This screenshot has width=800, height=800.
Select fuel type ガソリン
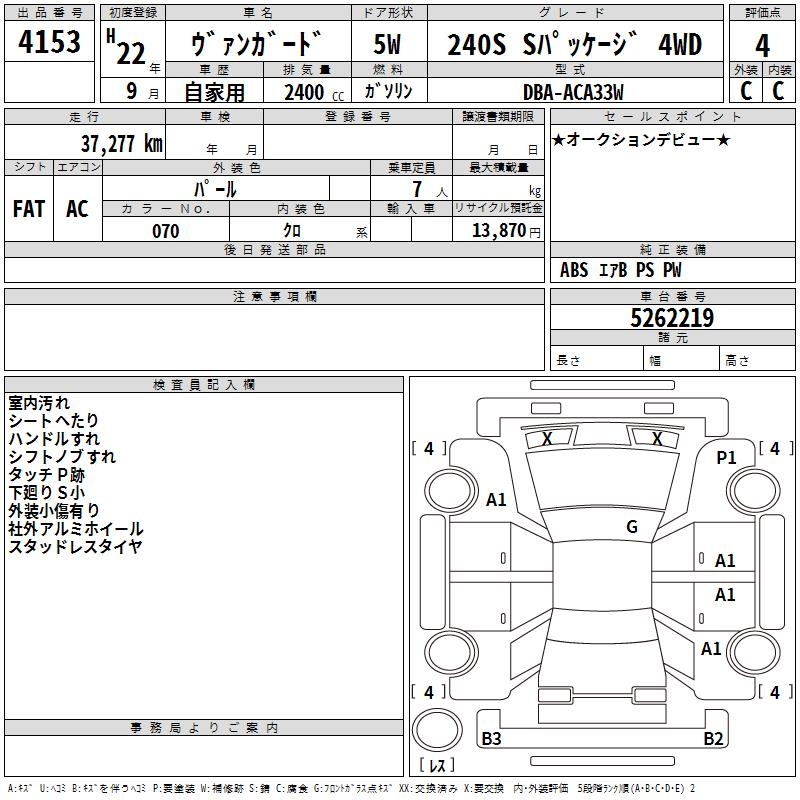point(388,91)
